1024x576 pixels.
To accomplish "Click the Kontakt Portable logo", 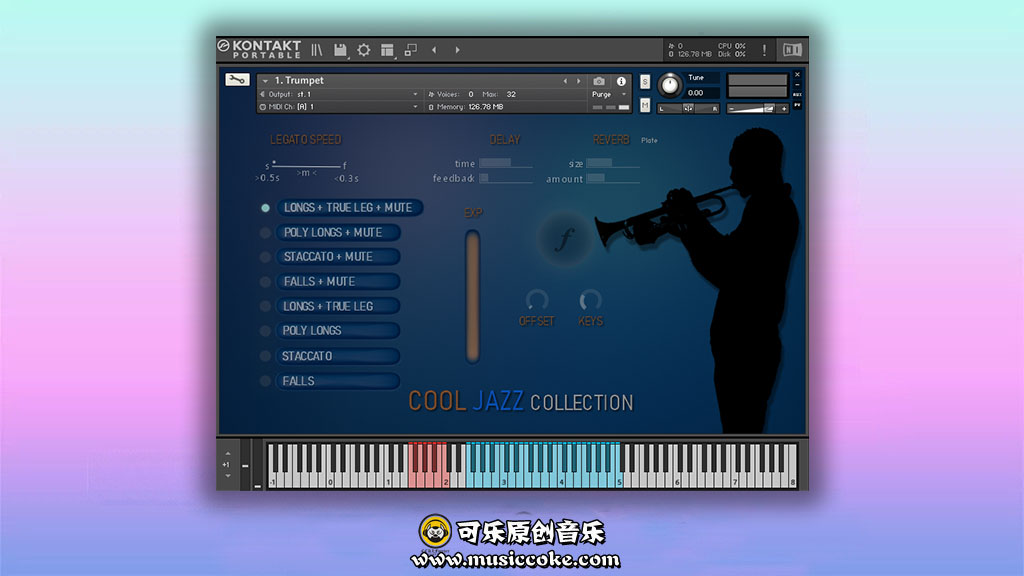I will (x=260, y=49).
